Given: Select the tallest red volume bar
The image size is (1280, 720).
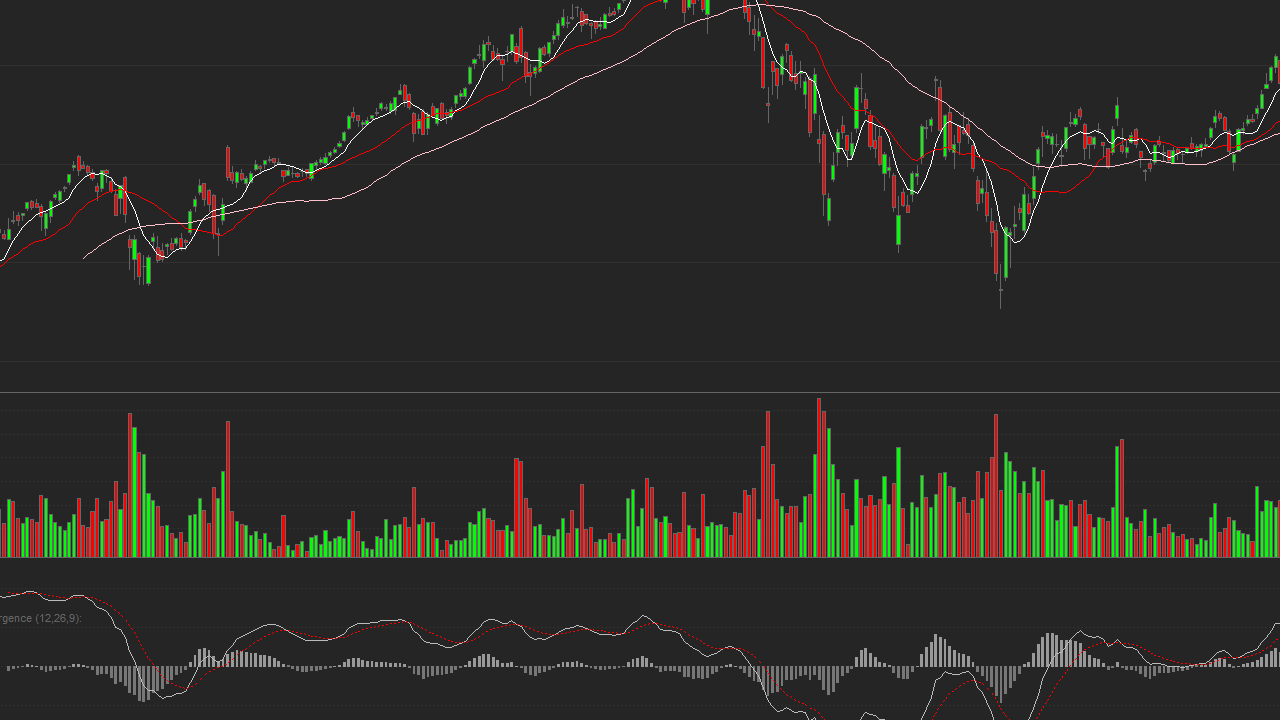Looking at the screenshot, I should 819,478.
